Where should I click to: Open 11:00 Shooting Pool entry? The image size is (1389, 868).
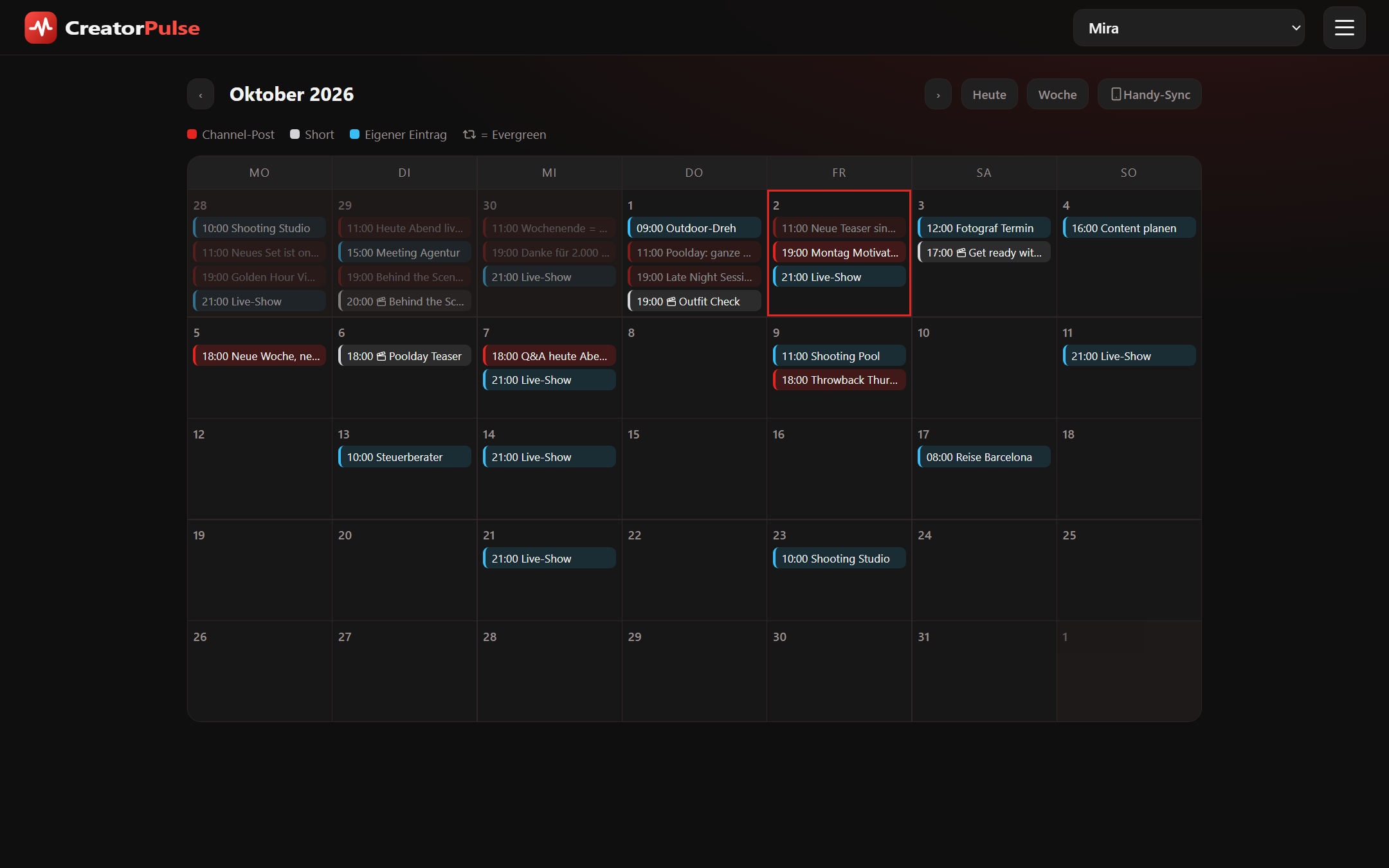(839, 356)
